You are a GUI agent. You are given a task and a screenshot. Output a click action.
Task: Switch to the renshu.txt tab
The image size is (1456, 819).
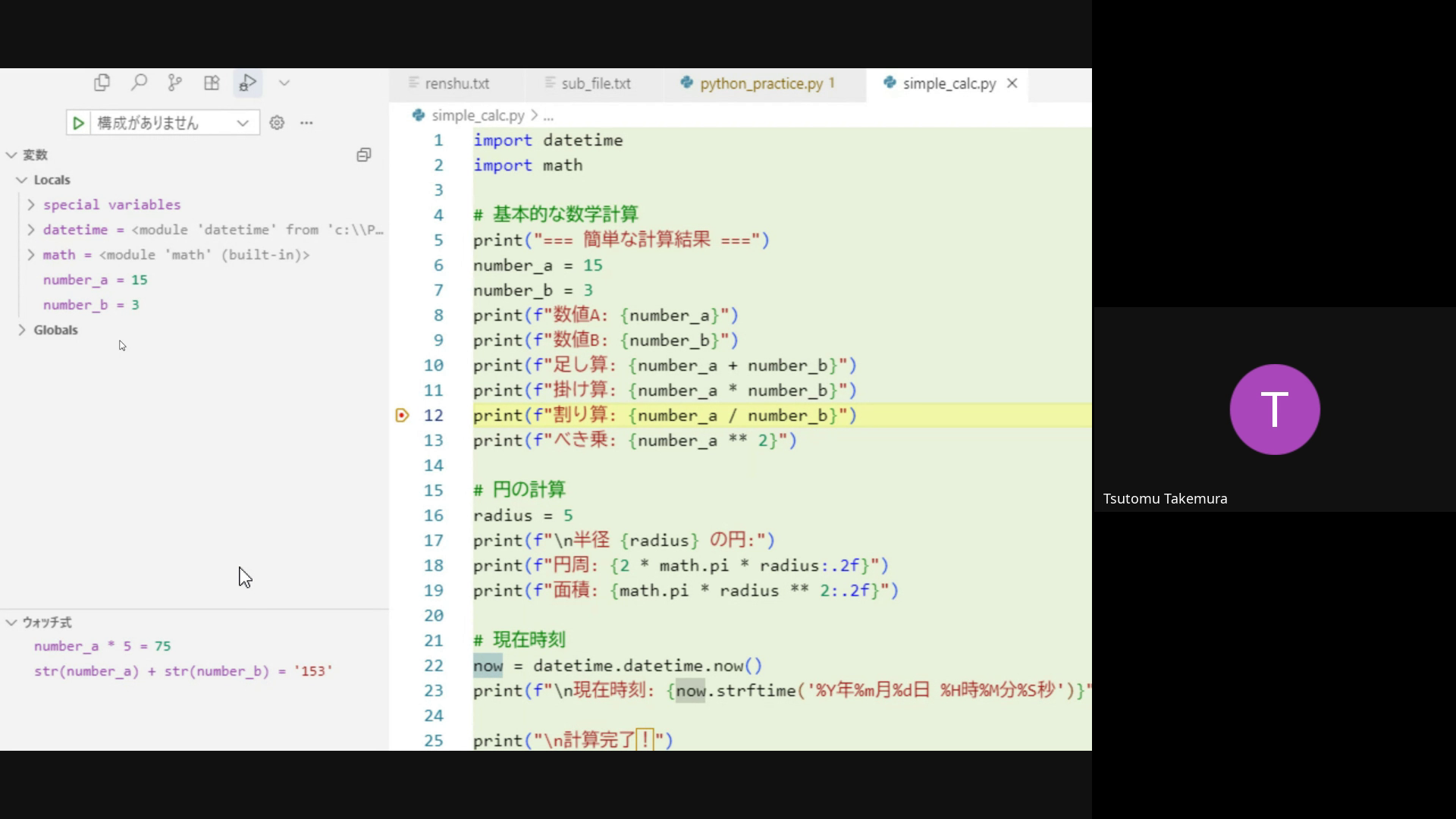[x=457, y=83]
